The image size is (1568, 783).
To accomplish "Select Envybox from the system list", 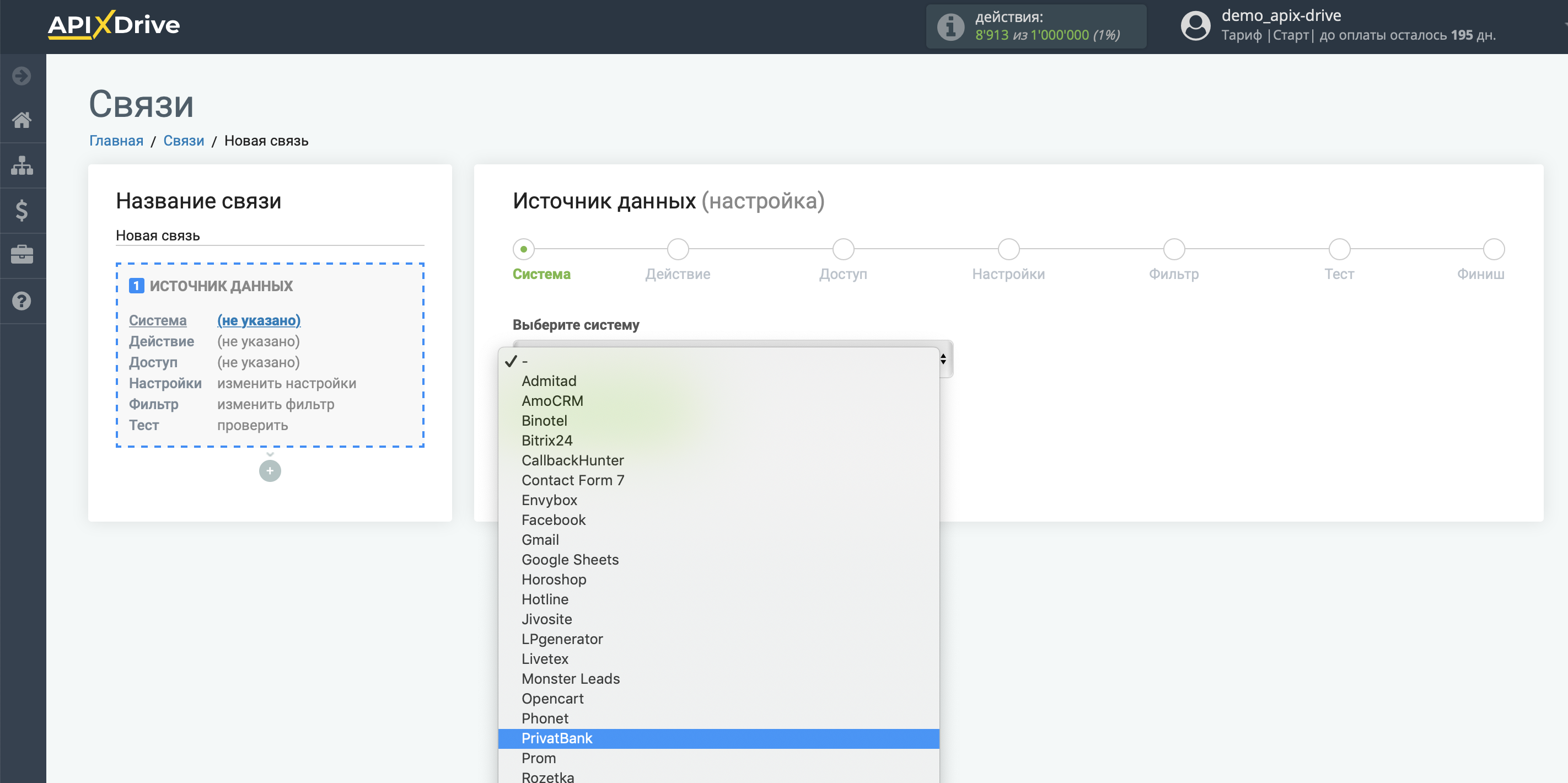I will (718, 500).
